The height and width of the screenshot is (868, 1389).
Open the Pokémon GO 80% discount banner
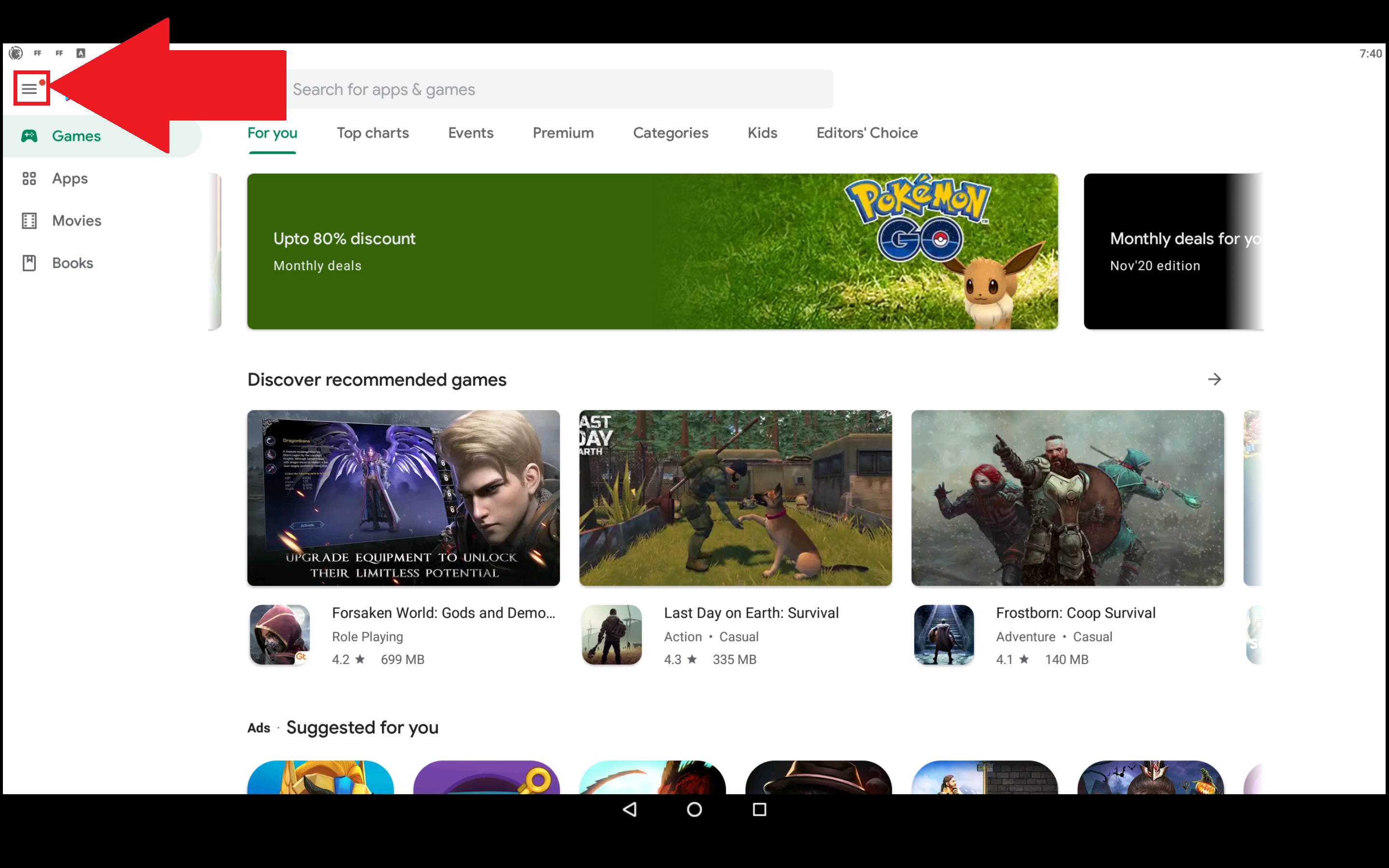click(x=653, y=251)
